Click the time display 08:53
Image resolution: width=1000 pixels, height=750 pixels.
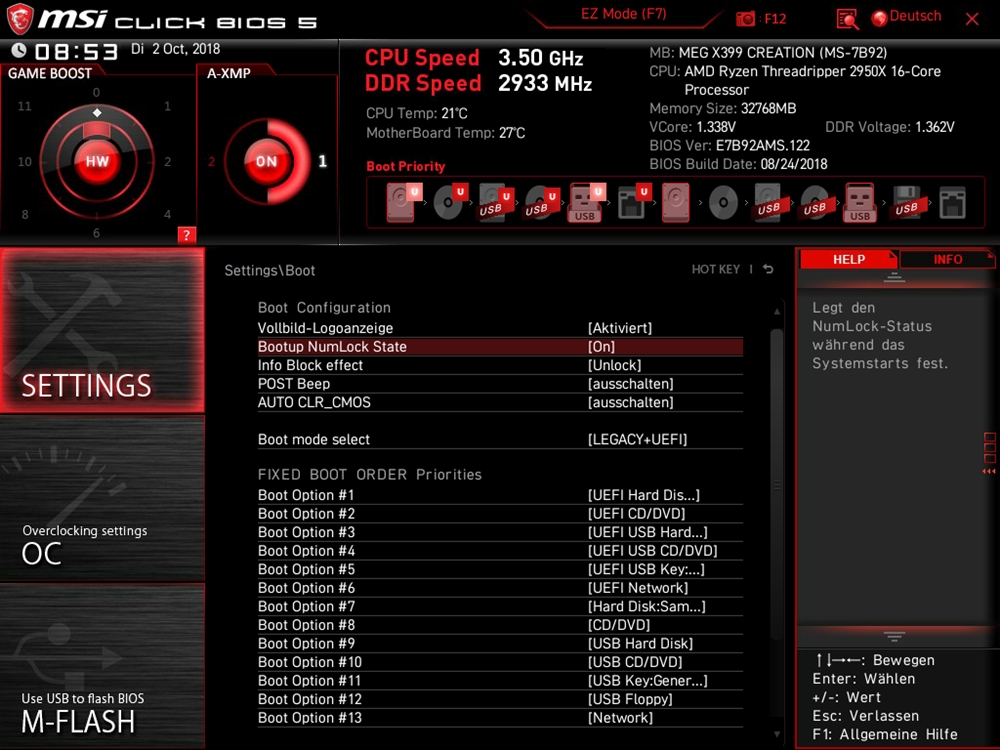[x=76, y=51]
